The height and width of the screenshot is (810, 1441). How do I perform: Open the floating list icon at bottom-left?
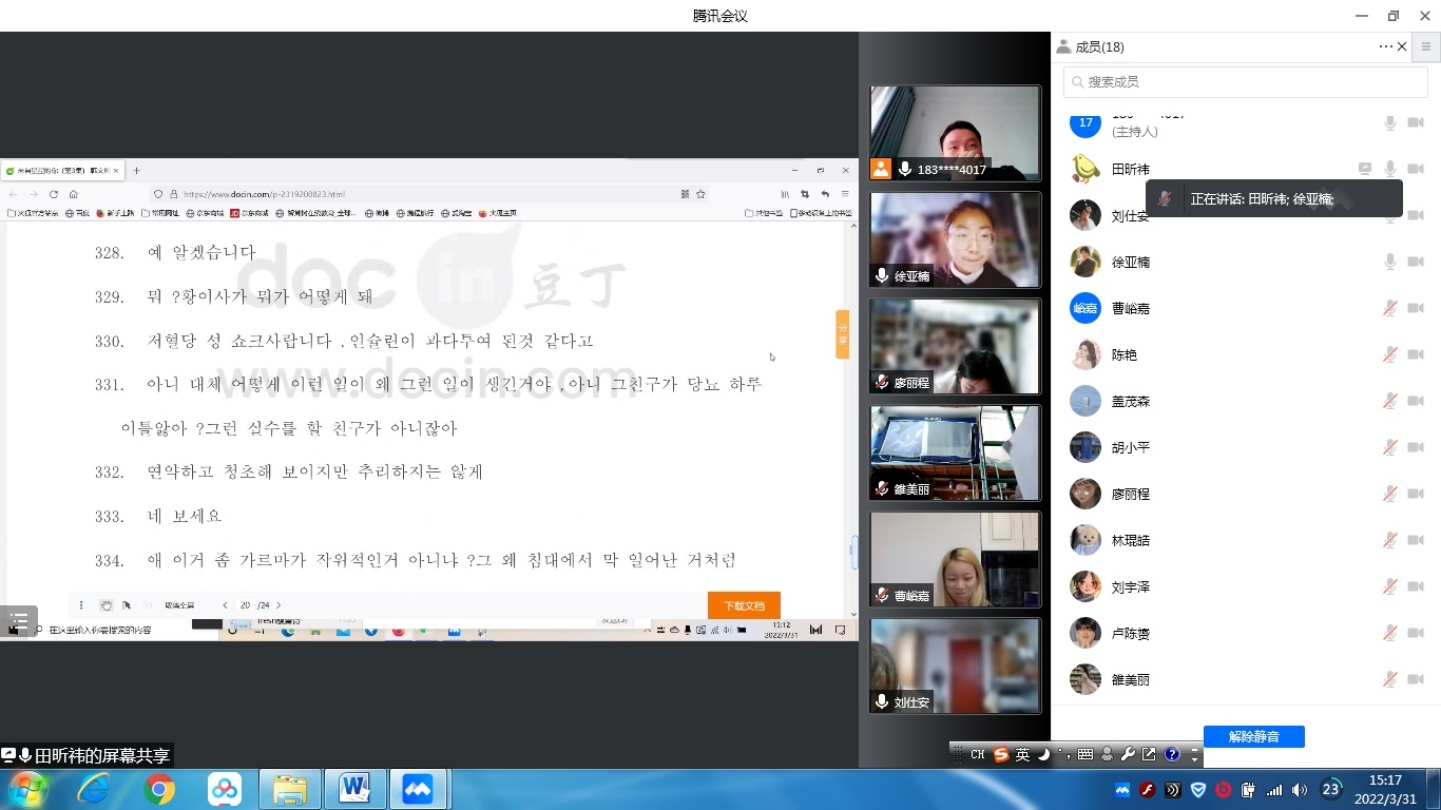[18, 621]
